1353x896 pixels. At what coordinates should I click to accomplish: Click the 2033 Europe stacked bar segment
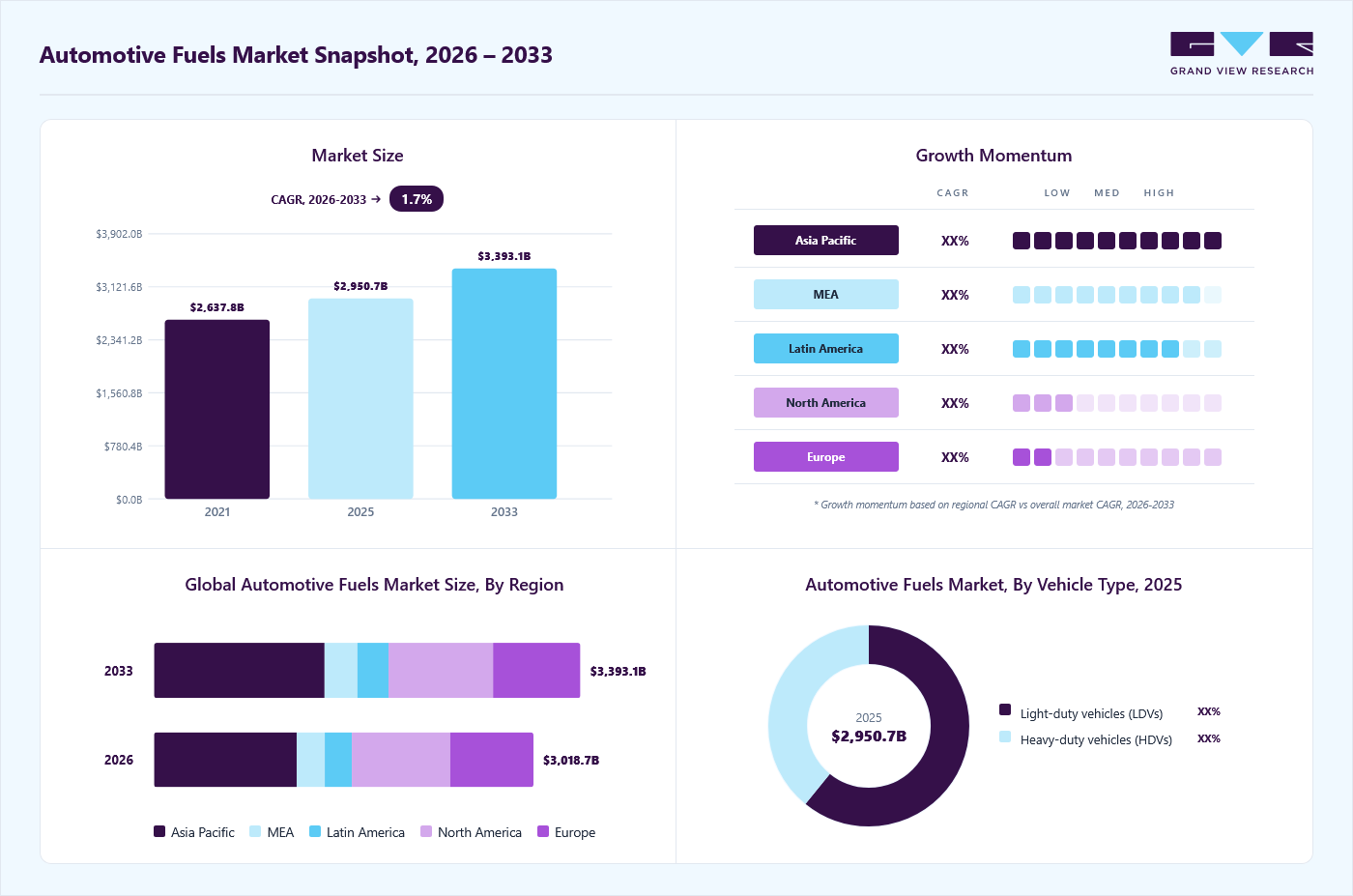coord(536,671)
